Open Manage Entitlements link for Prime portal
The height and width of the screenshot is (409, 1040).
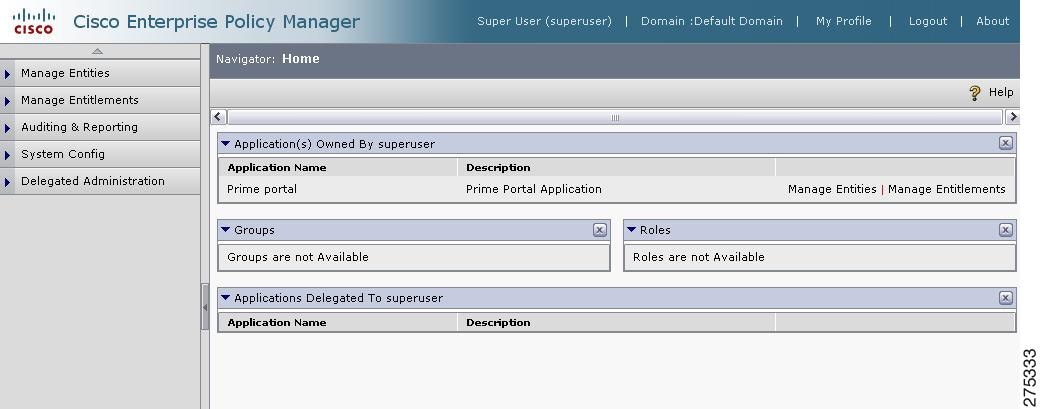click(x=946, y=190)
